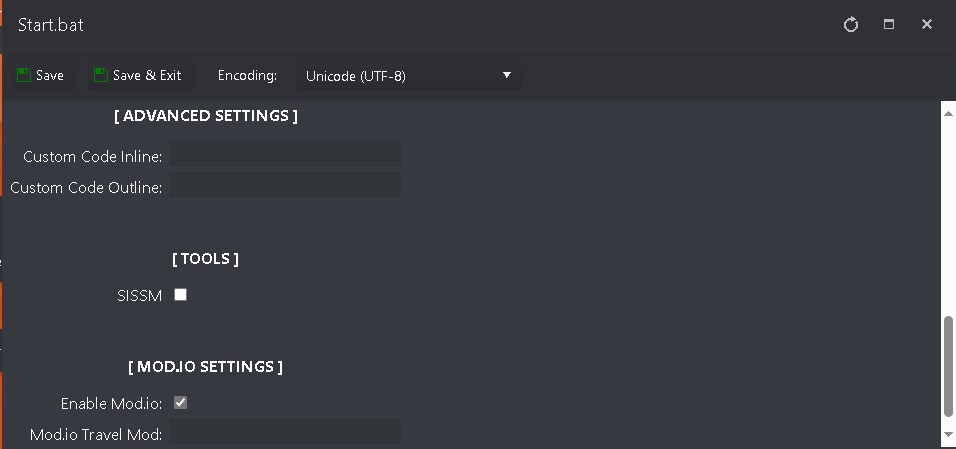Click the vertical scrollbar thumb
Image resolution: width=956 pixels, height=449 pixels.
tap(949, 366)
